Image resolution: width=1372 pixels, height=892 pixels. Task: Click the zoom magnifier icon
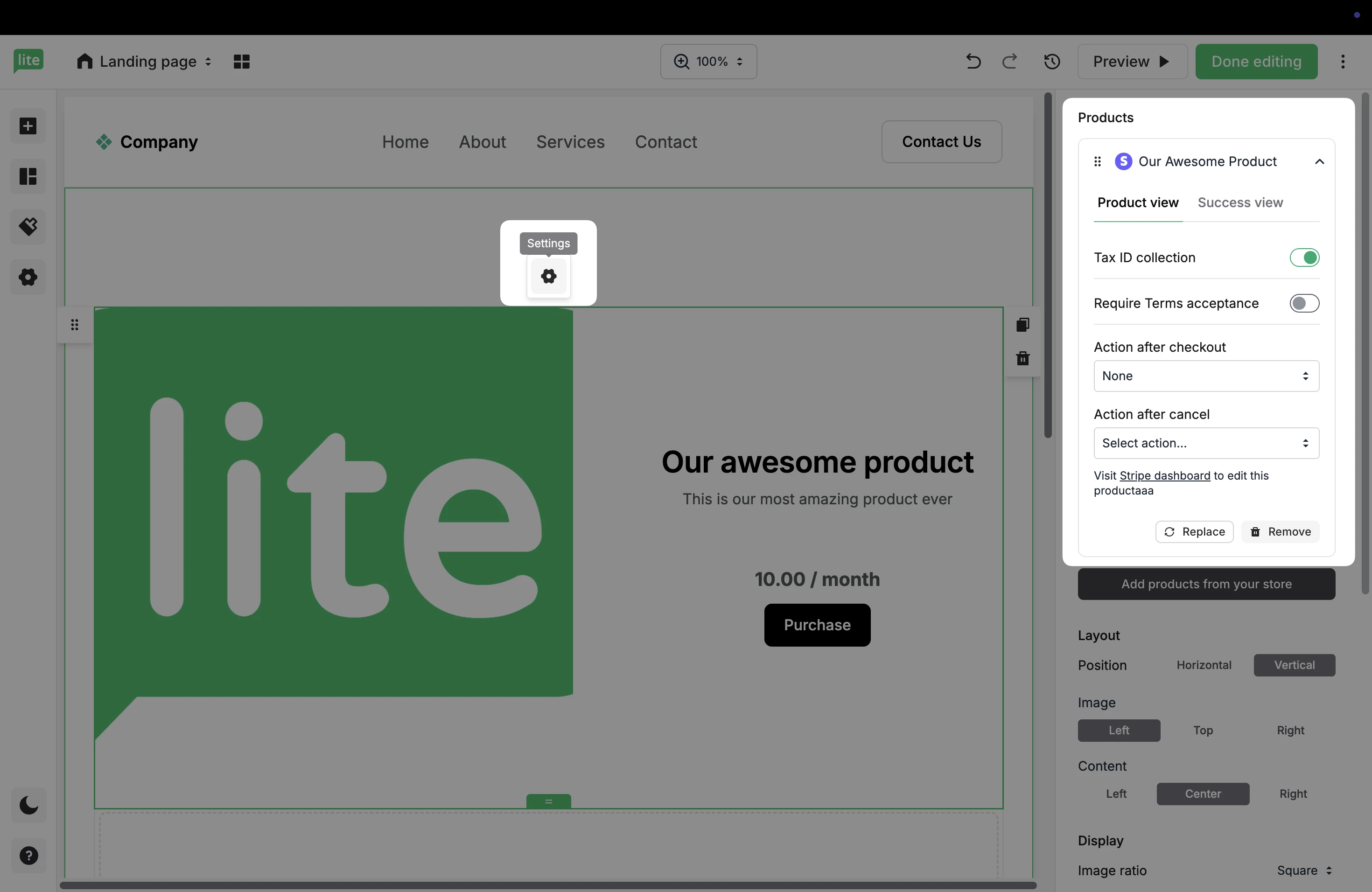point(681,62)
